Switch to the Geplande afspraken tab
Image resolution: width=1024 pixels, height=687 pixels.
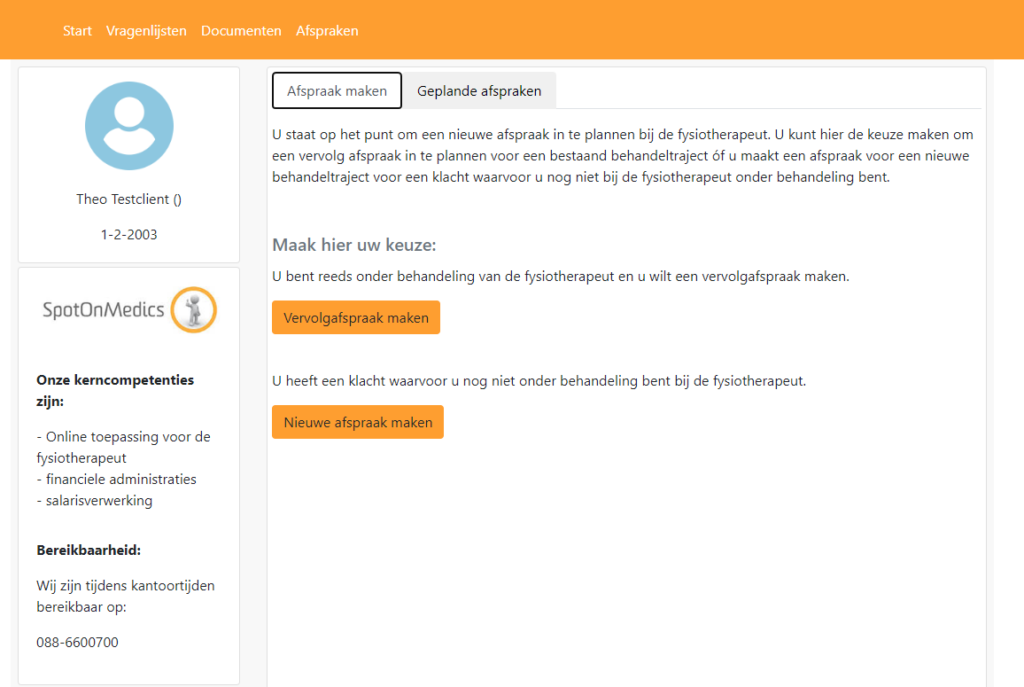tap(479, 91)
